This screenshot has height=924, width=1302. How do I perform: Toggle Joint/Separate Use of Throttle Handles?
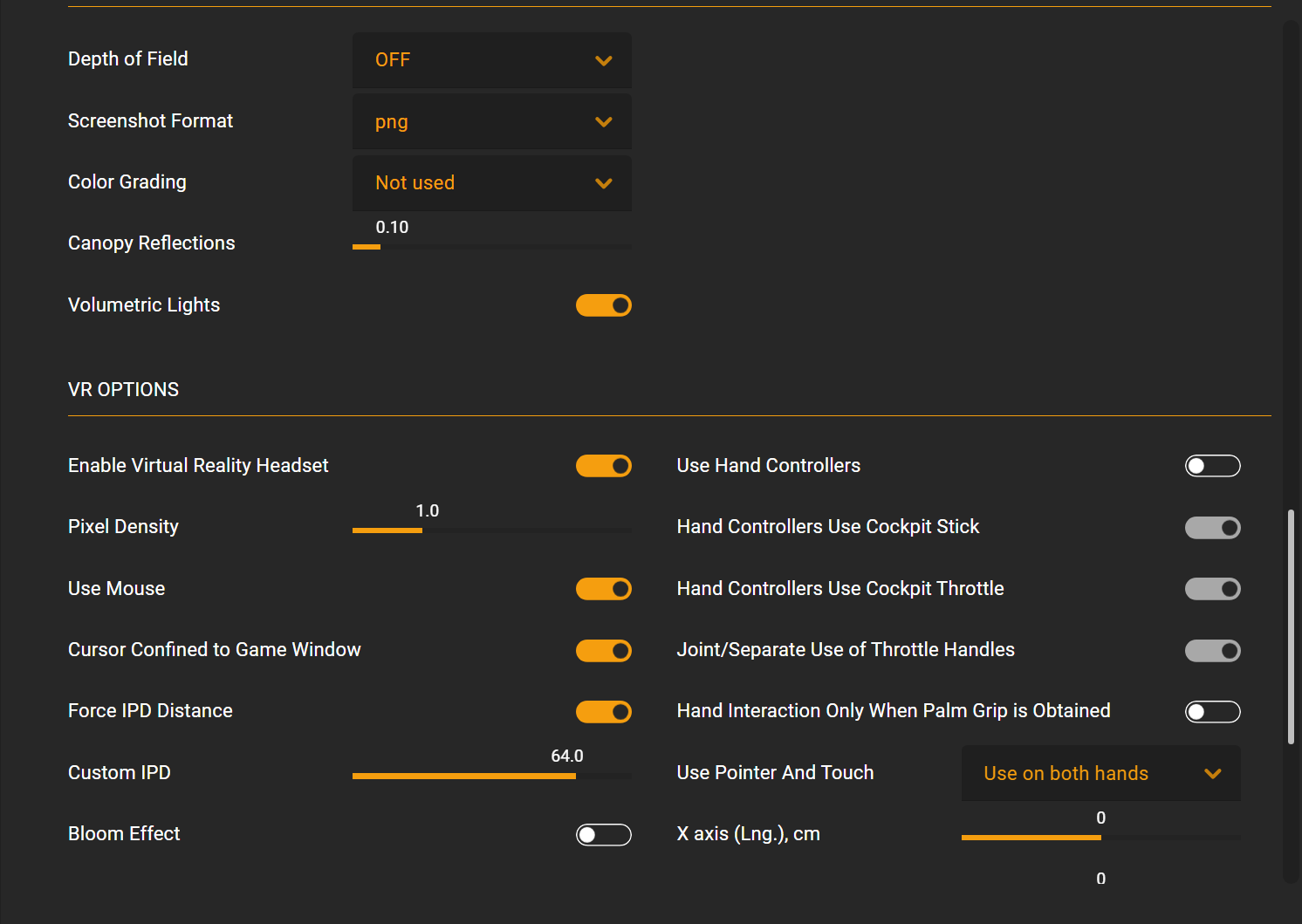coord(1212,651)
